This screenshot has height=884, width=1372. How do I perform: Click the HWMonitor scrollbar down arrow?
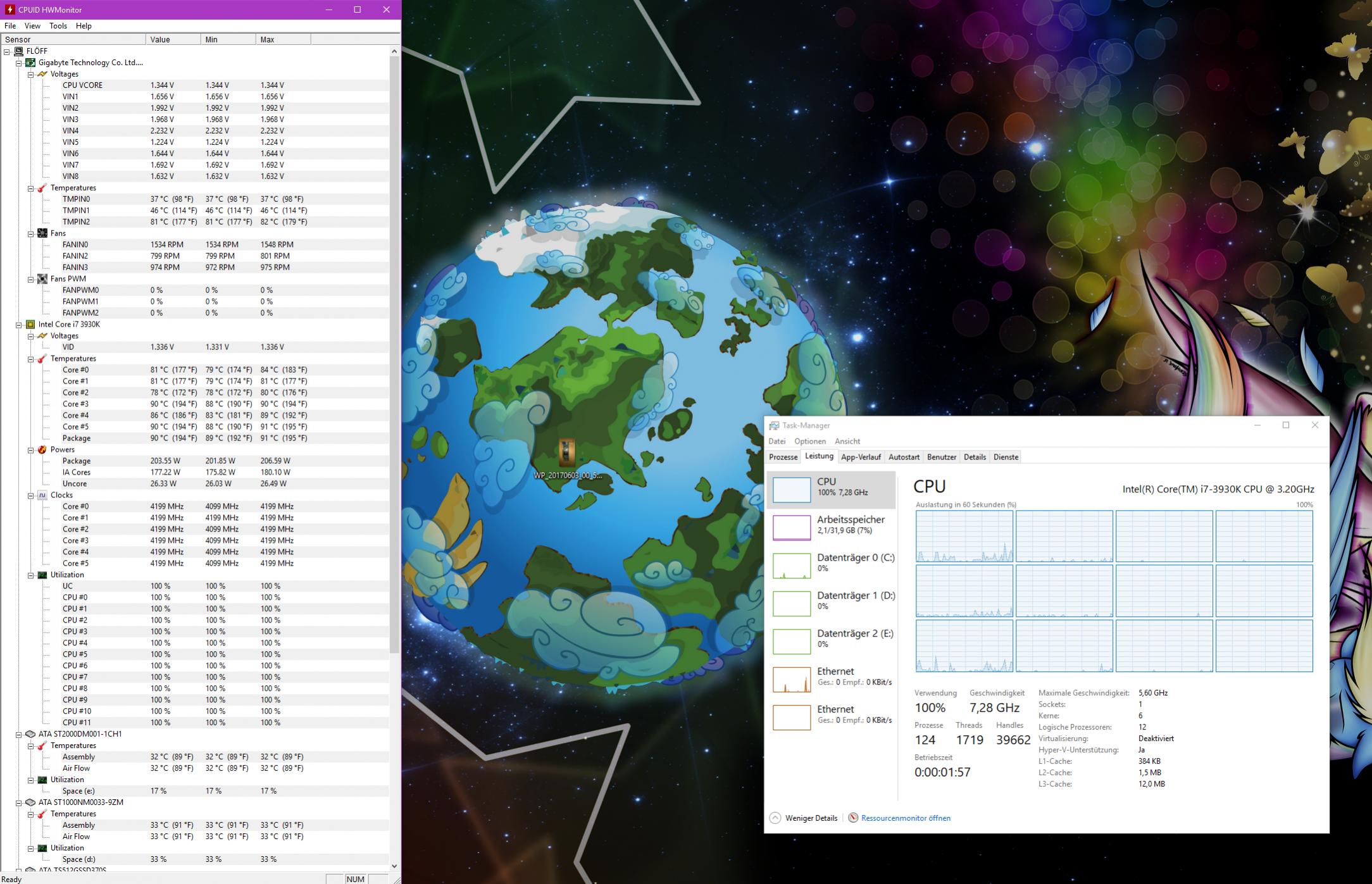tap(395, 866)
